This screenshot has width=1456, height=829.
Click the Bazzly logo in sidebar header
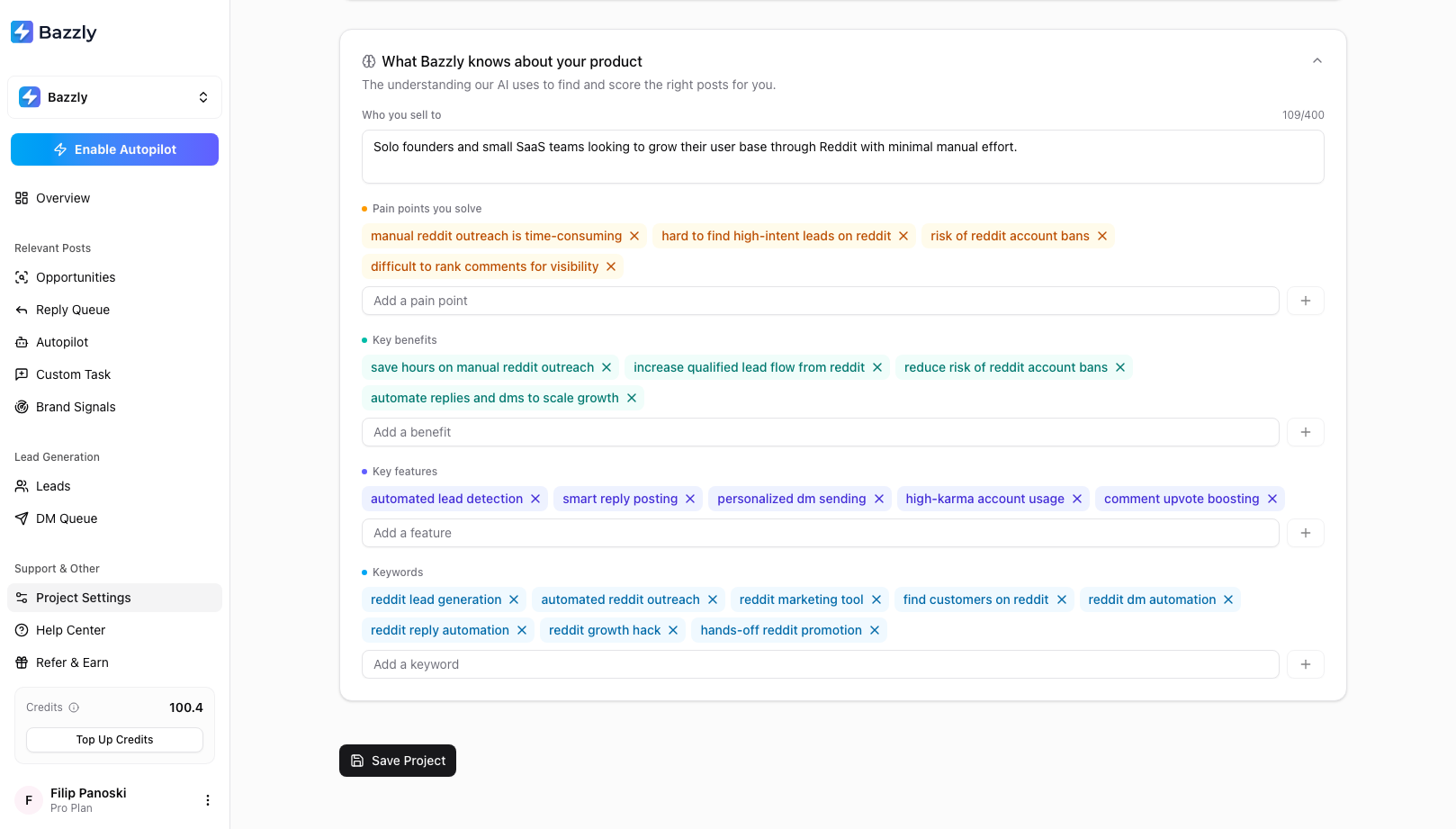[54, 32]
